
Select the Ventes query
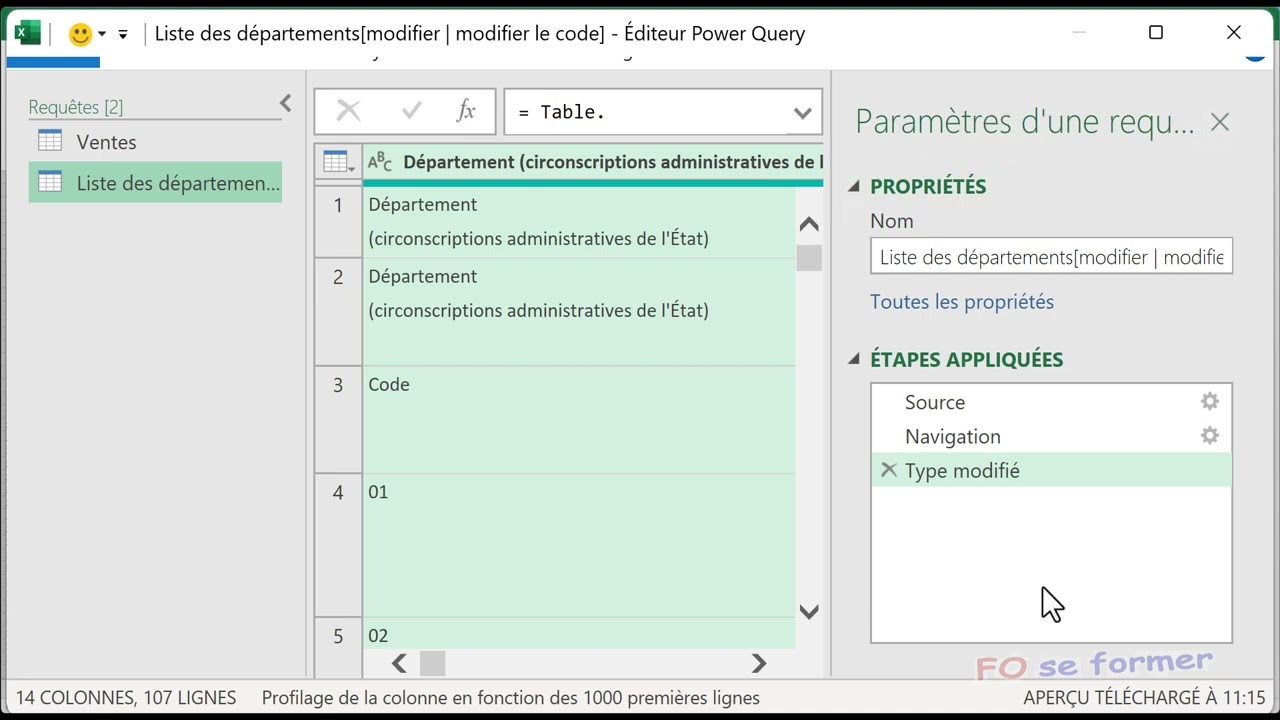[155, 142]
